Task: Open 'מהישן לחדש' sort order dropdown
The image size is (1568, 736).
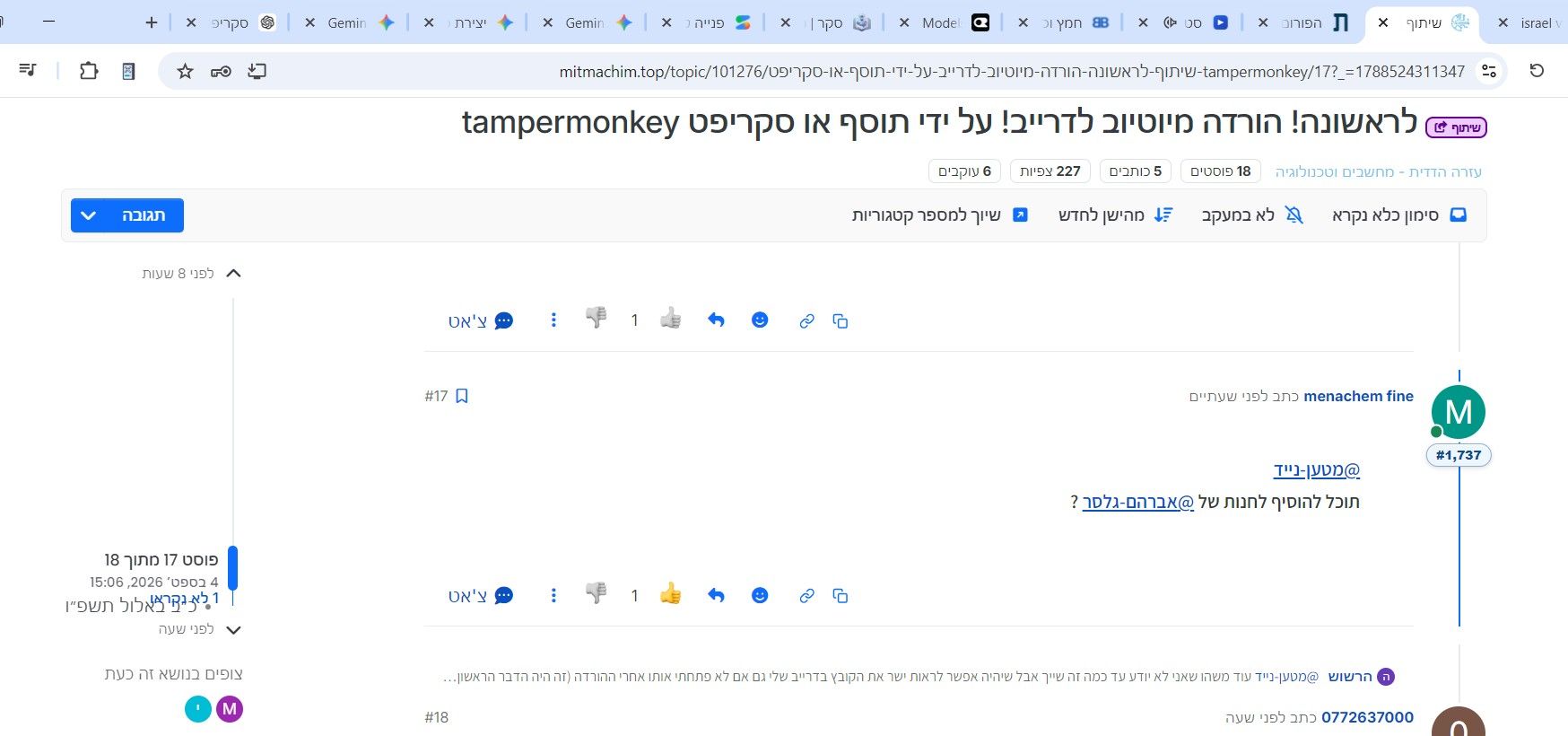Action: 1116,215
